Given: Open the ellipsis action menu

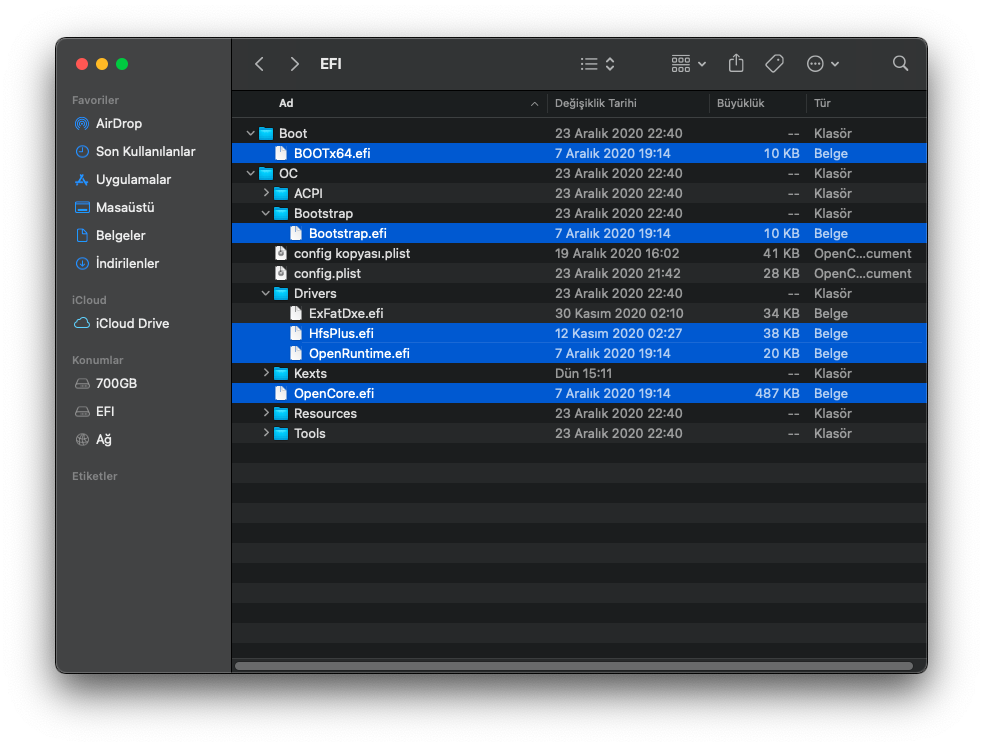Looking at the screenshot, I should (x=822, y=64).
